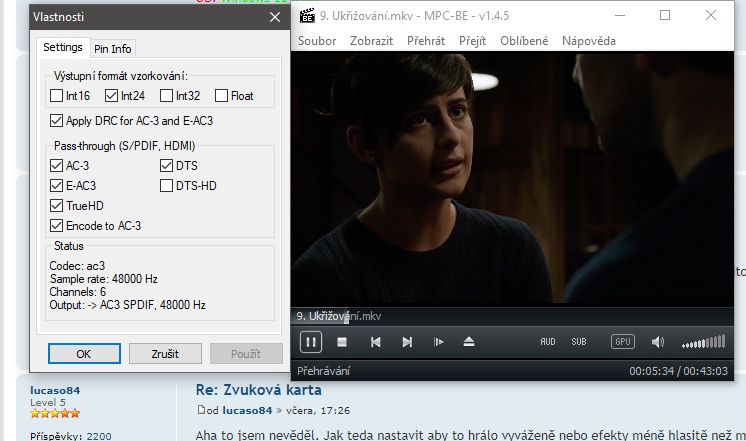Click the eject/open file icon
Image resolution: width=746 pixels, height=441 pixels.
coord(469,342)
